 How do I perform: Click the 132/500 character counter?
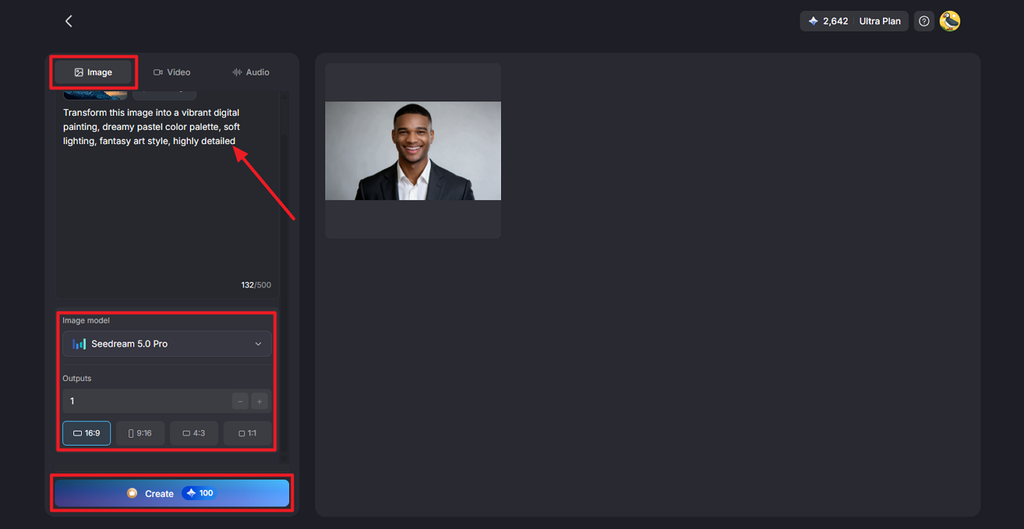pos(256,285)
